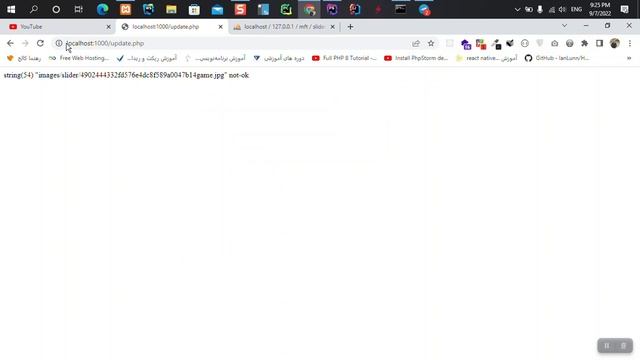Open the red S app on the taskbar

tap(240, 9)
